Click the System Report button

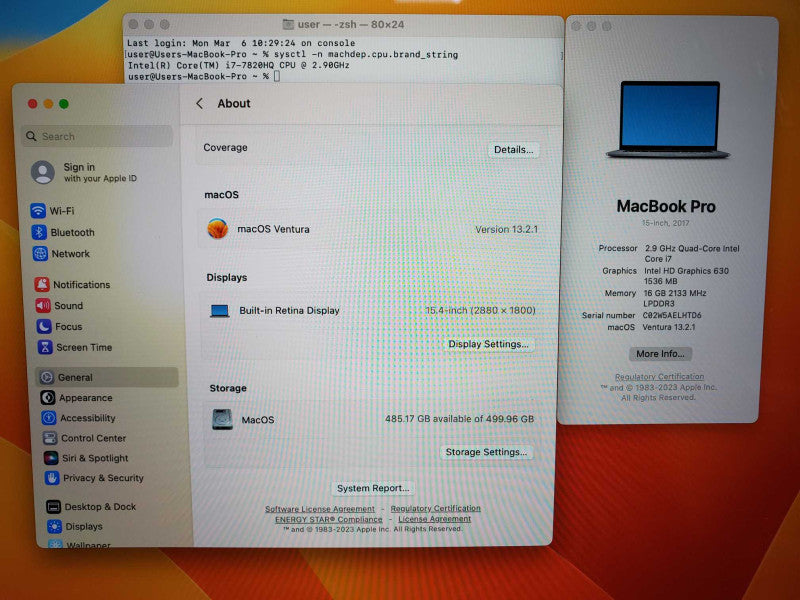point(373,488)
